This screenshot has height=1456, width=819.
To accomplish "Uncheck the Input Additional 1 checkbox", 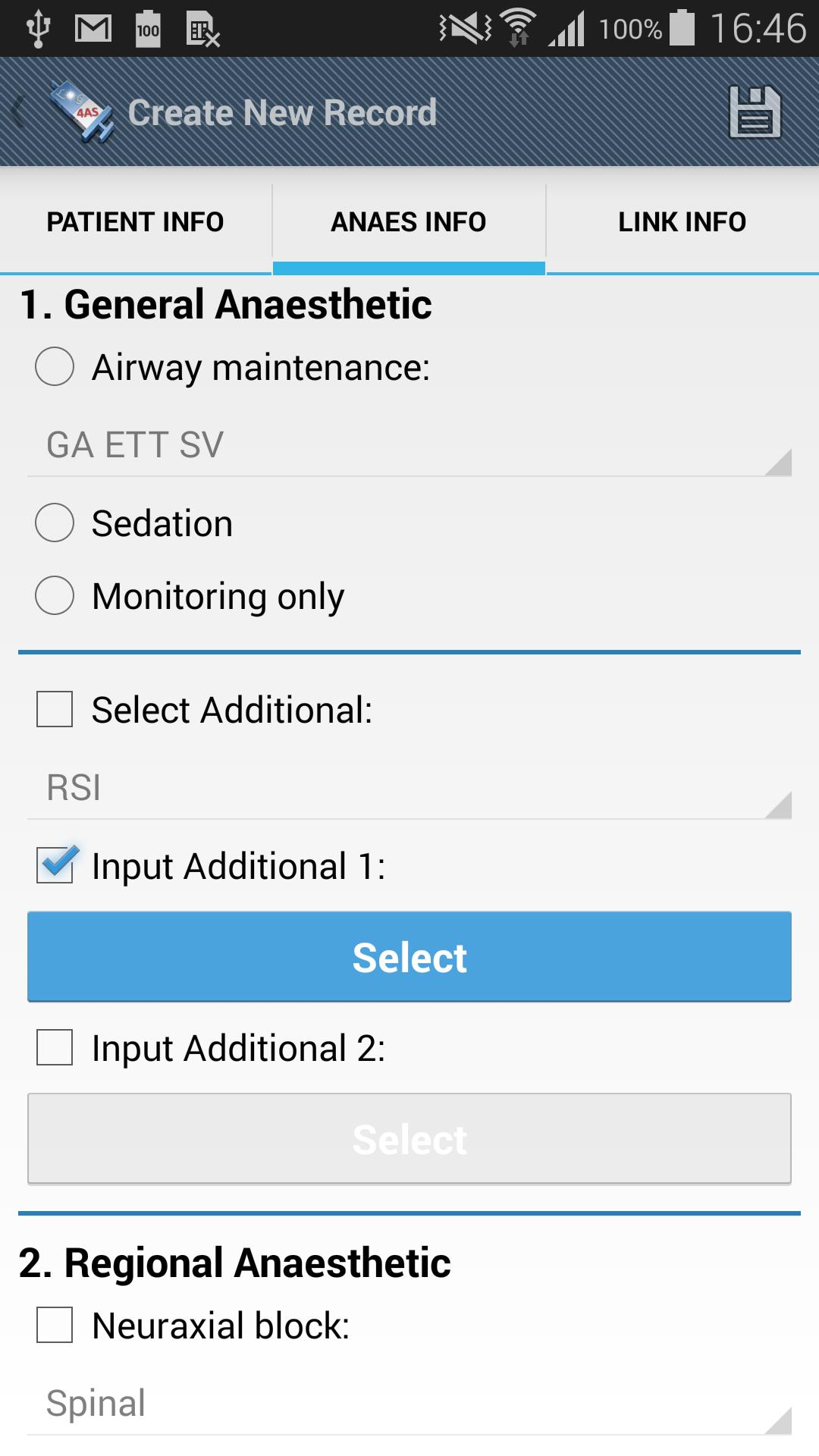I will click(55, 865).
